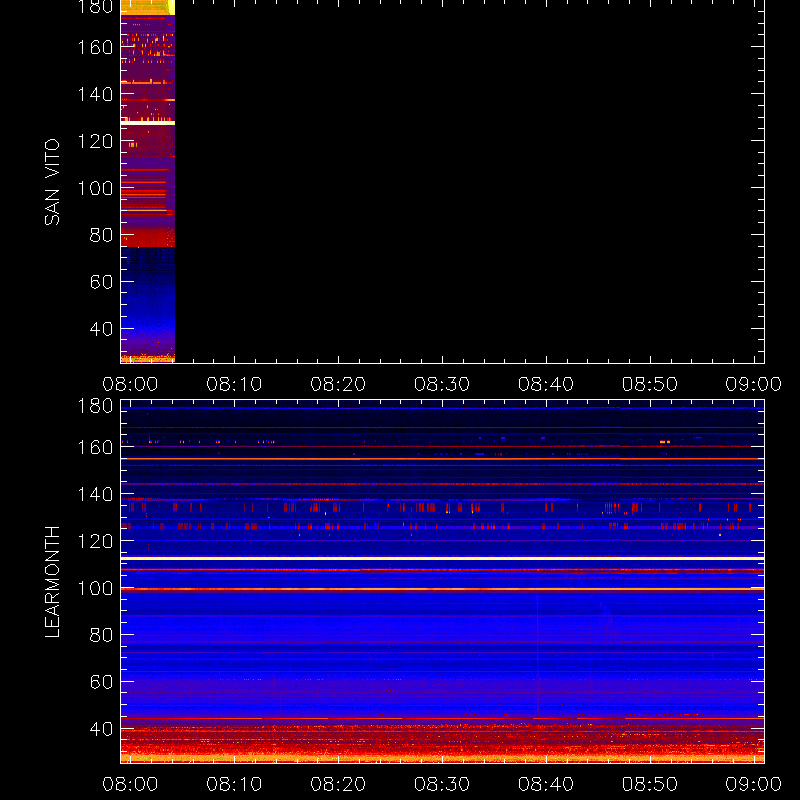The image size is (800, 800).
Task: Pick the 100 label on LEARMONTH axis
Action: (x=95, y=588)
